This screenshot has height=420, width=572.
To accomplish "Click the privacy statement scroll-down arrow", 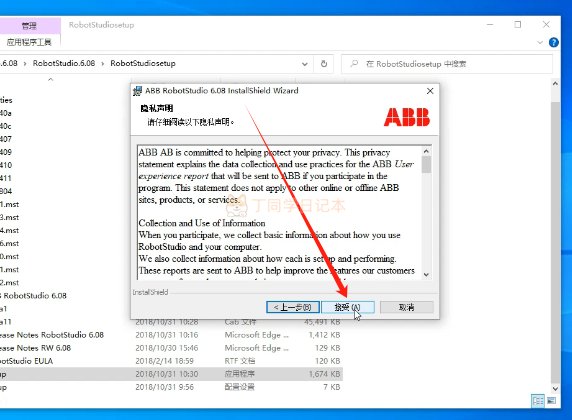I will (x=426, y=274).
